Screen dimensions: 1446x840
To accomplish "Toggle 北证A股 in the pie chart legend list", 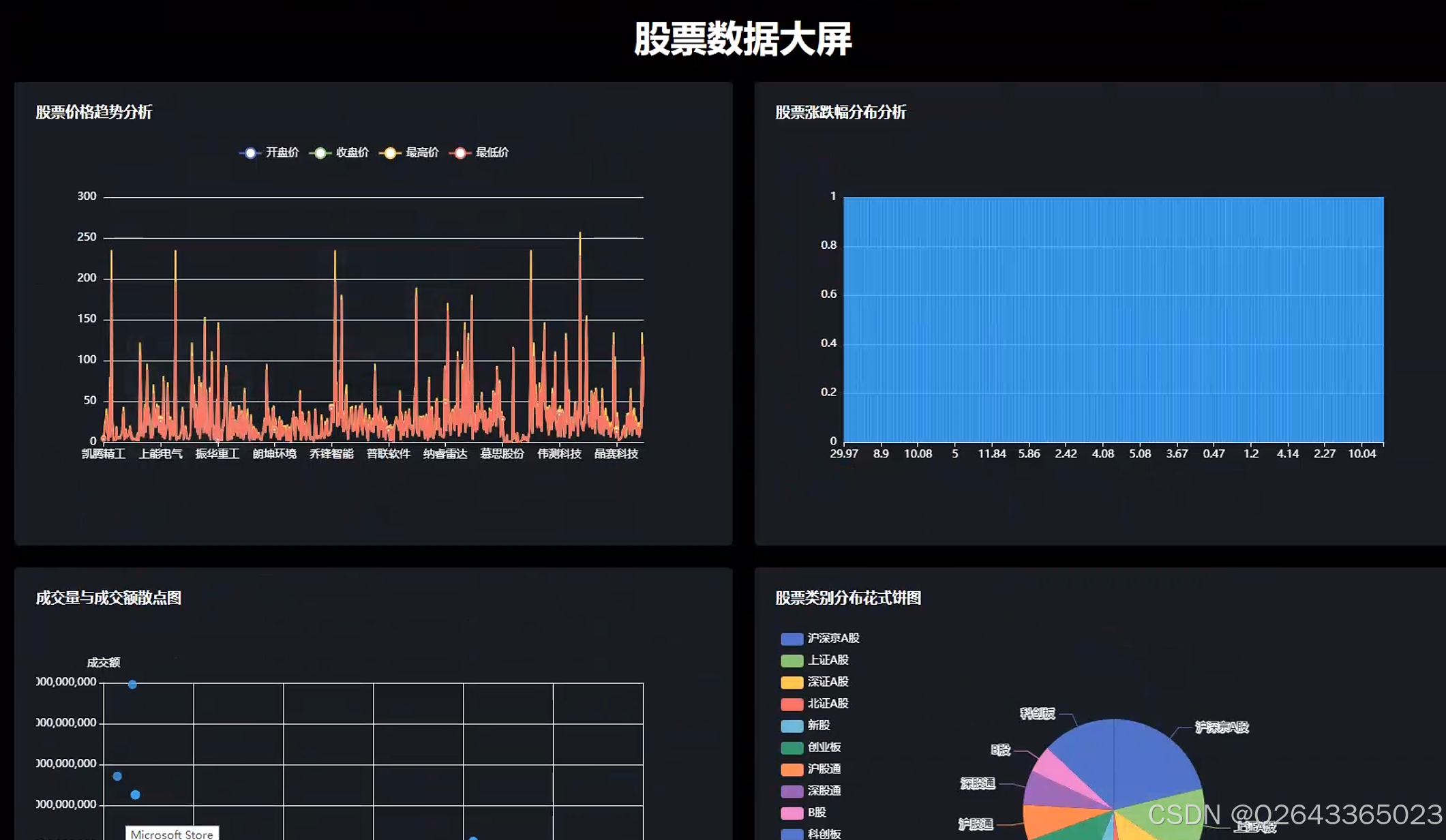I will pos(815,704).
